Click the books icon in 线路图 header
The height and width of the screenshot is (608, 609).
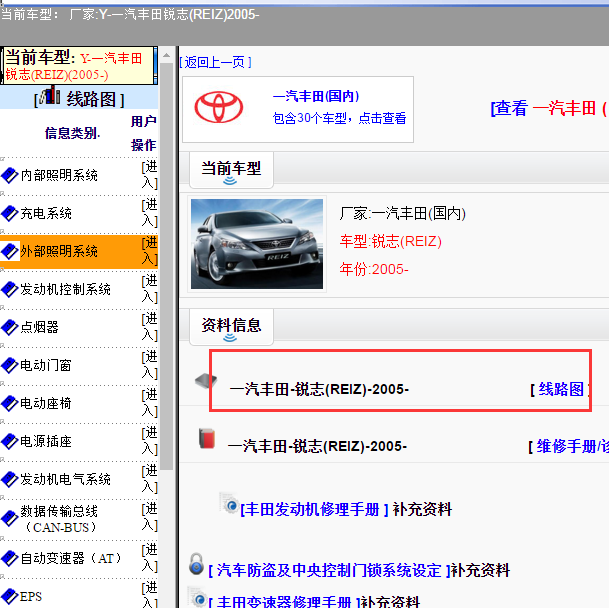click(x=50, y=95)
